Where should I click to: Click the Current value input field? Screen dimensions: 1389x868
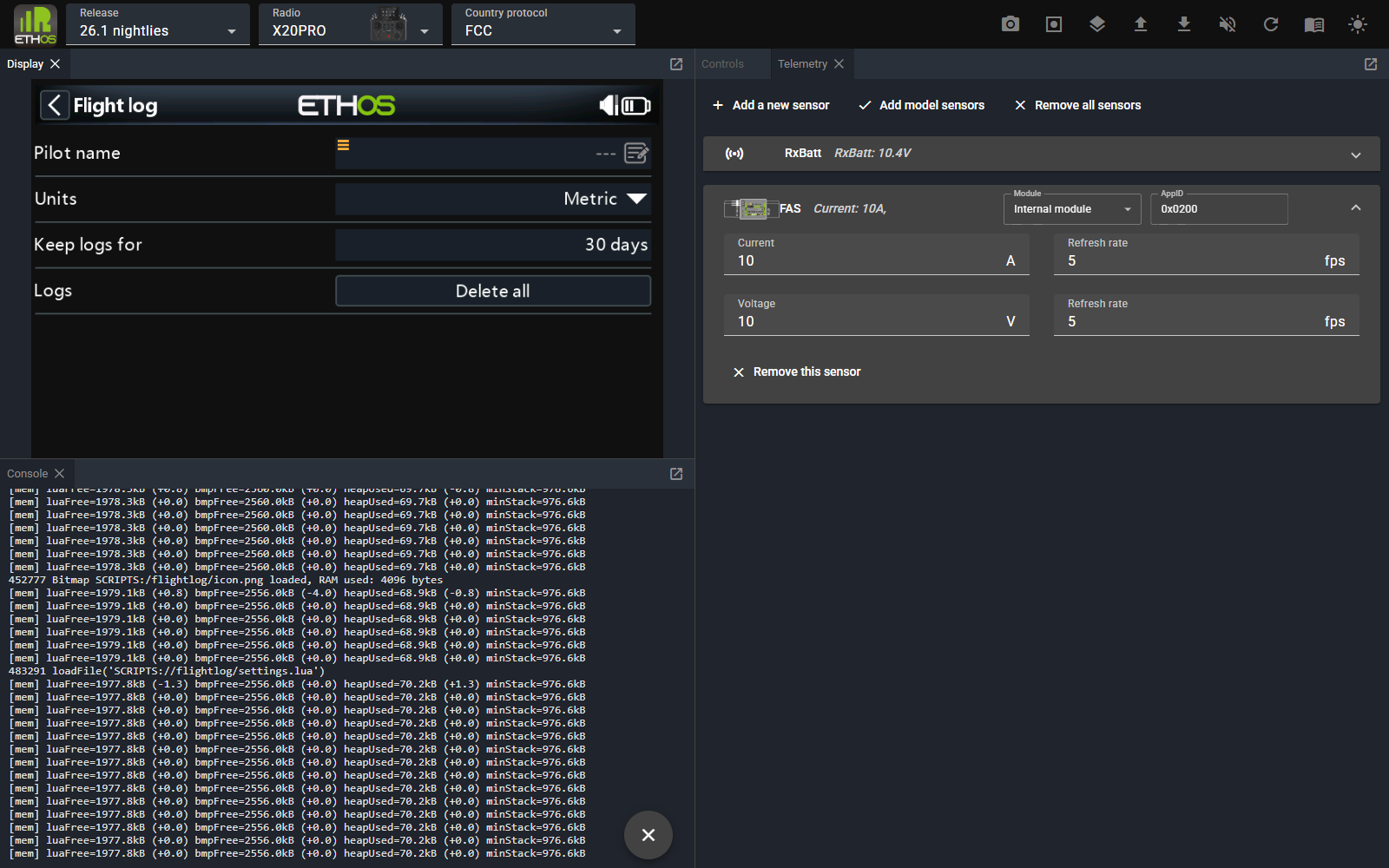tap(877, 254)
